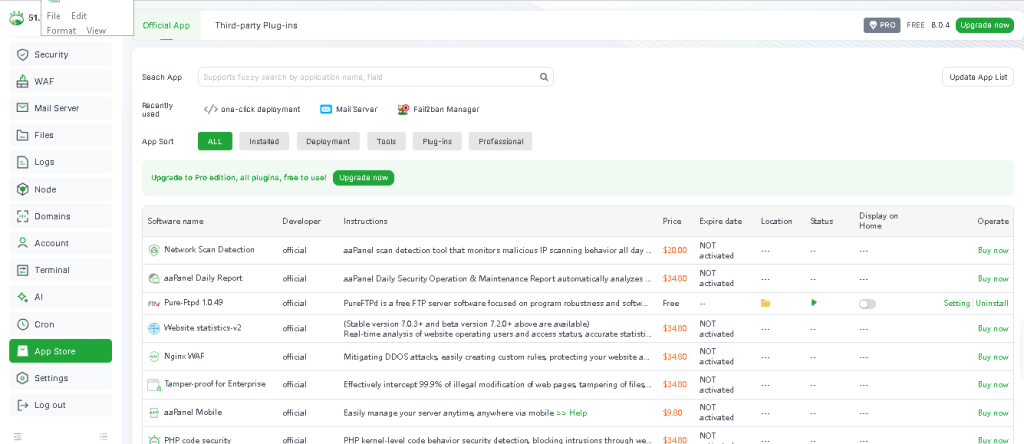This screenshot has width=1024, height=444.
Task: Open Setting for Pure-Ftpd
Action: pos(956,304)
